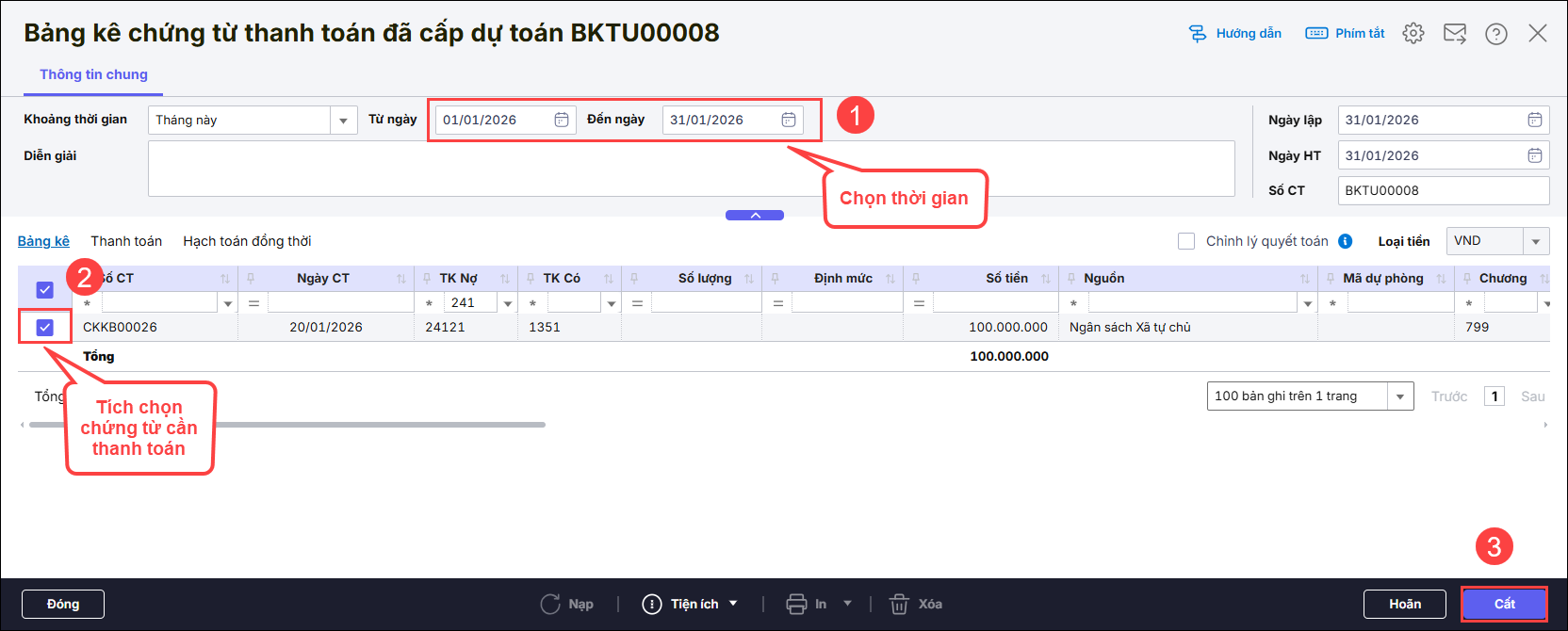
Task: Click into the Diễn giải text area
Action: click(691, 169)
